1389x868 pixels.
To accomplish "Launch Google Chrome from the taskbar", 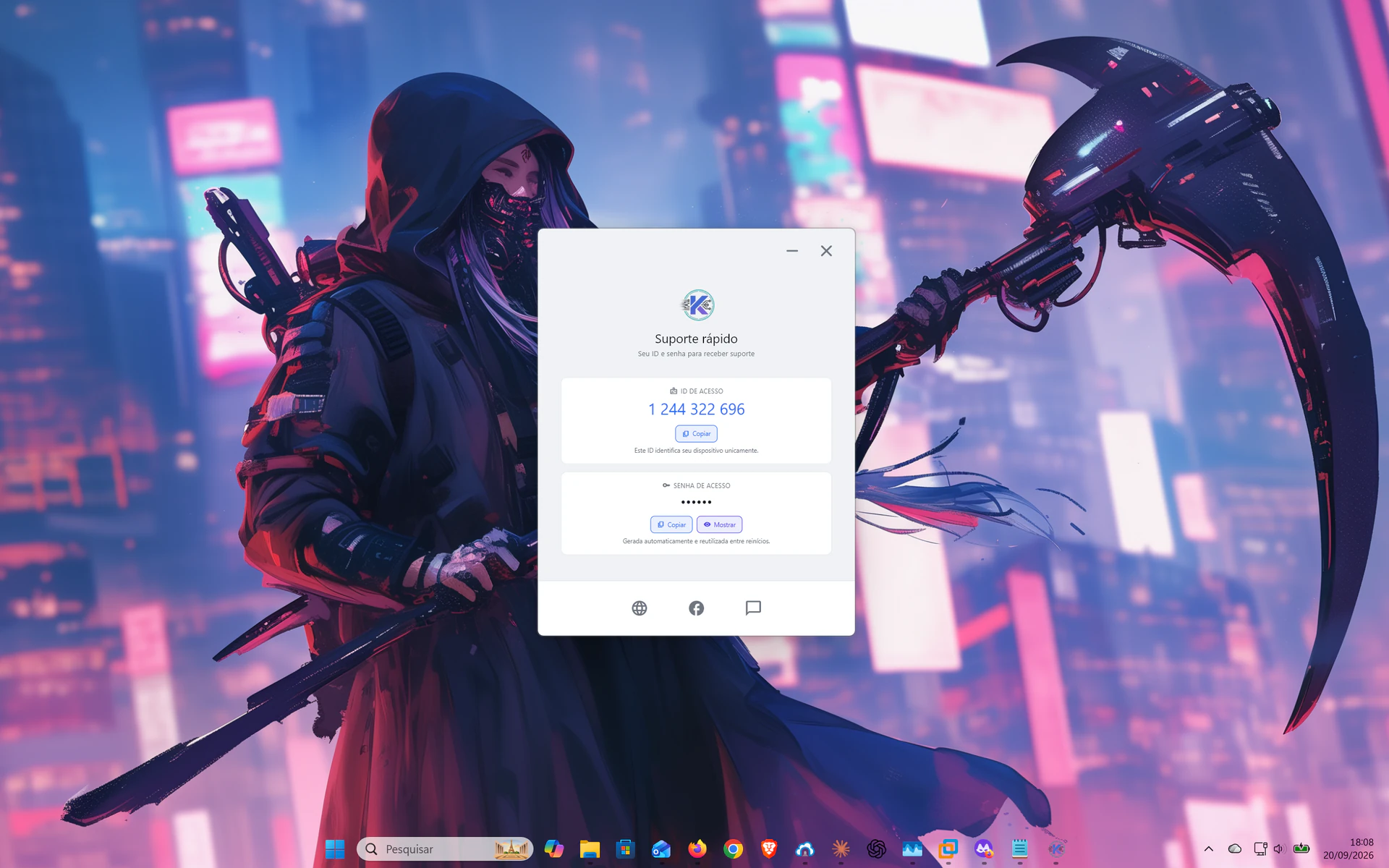I will 733,848.
